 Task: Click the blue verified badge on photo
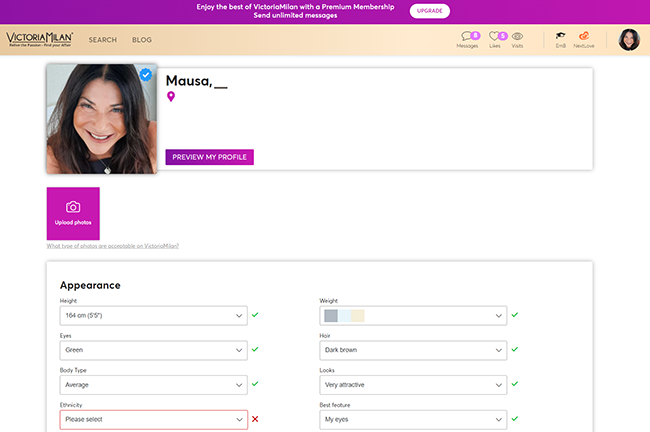(146, 75)
